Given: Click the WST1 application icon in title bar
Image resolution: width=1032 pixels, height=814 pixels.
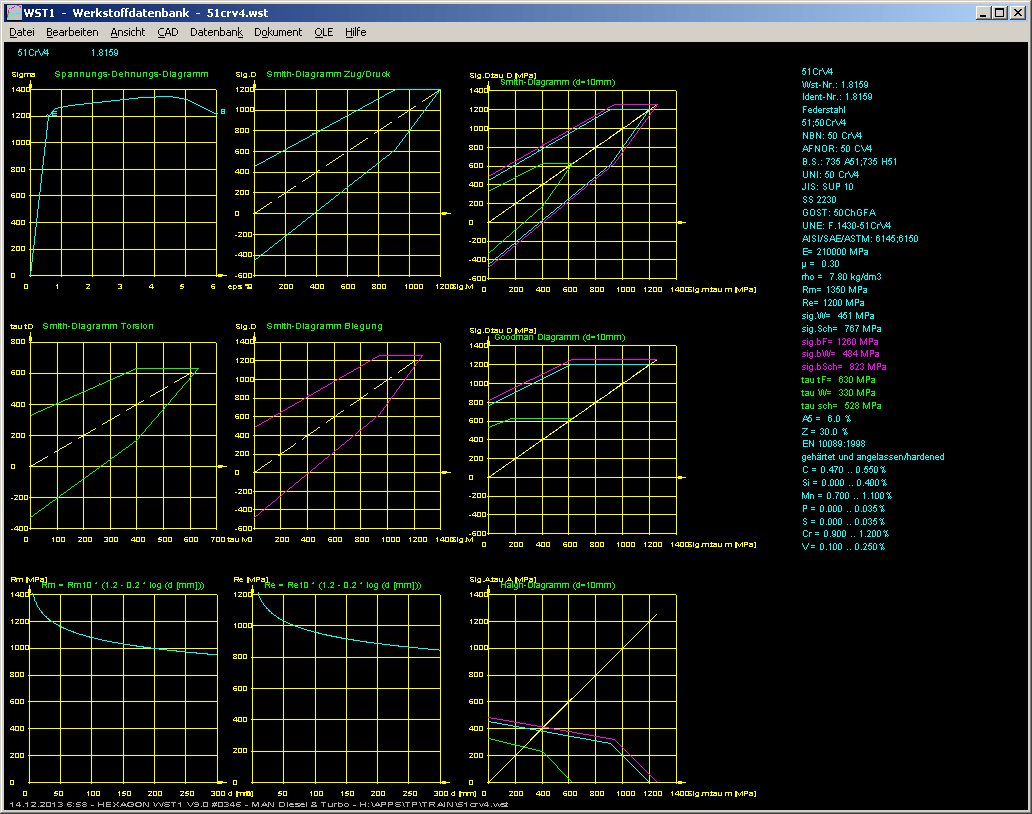Looking at the screenshot, I should (x=13, y=12).
